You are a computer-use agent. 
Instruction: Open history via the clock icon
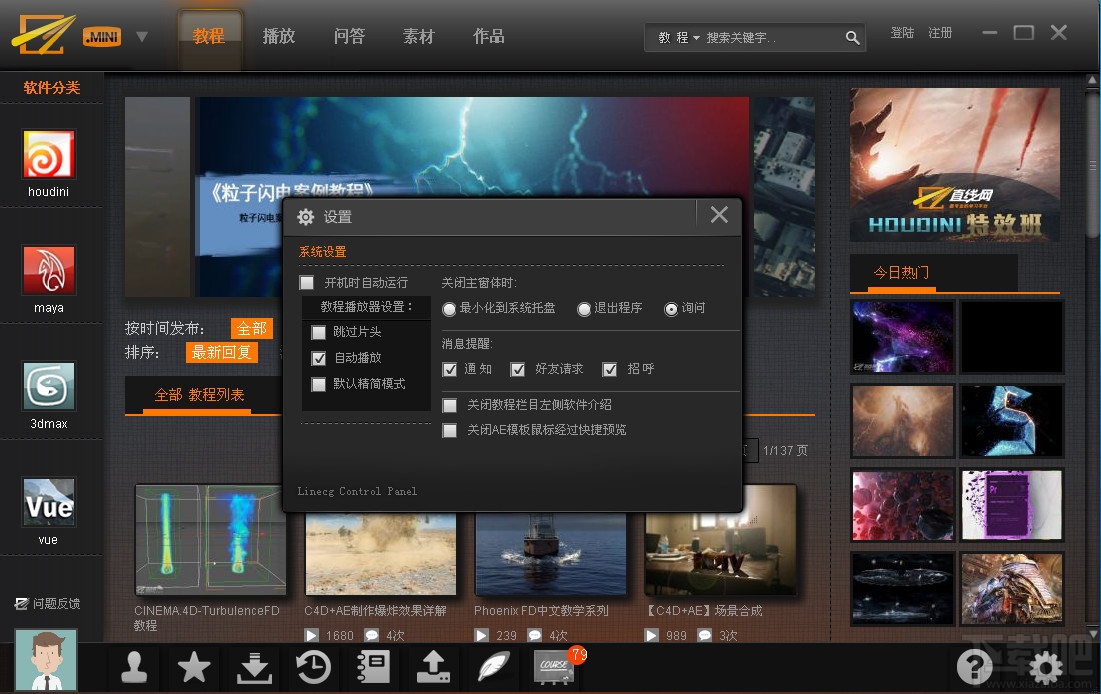click(x=313, y=667)
